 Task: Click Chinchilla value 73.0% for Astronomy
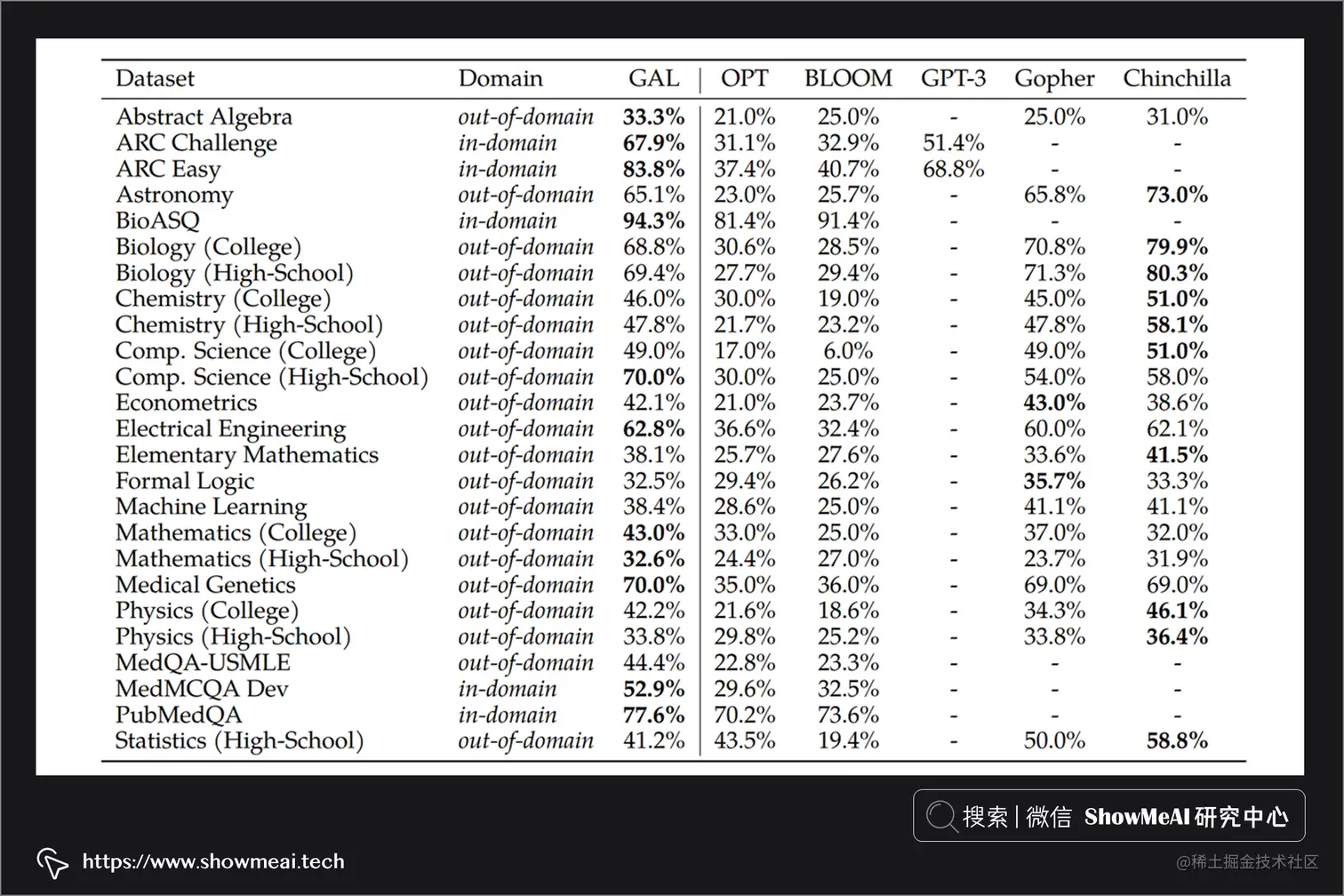click(x=1177, y=195)
